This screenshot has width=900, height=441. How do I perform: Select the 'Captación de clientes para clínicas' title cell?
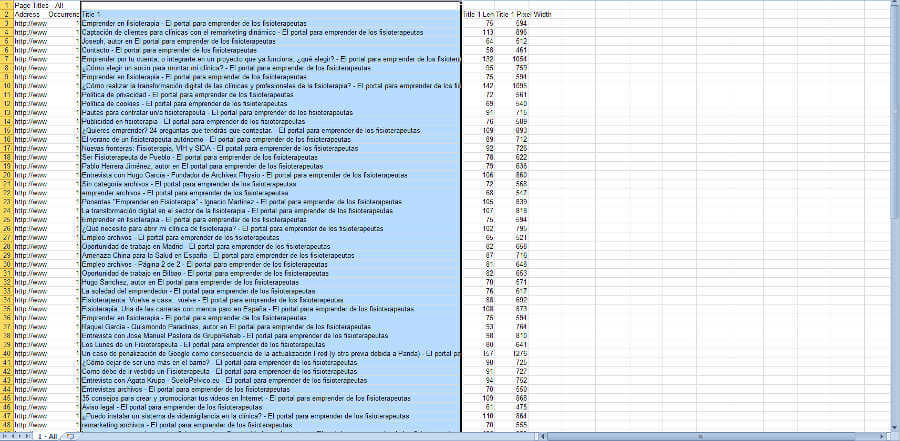coord(270,32)
